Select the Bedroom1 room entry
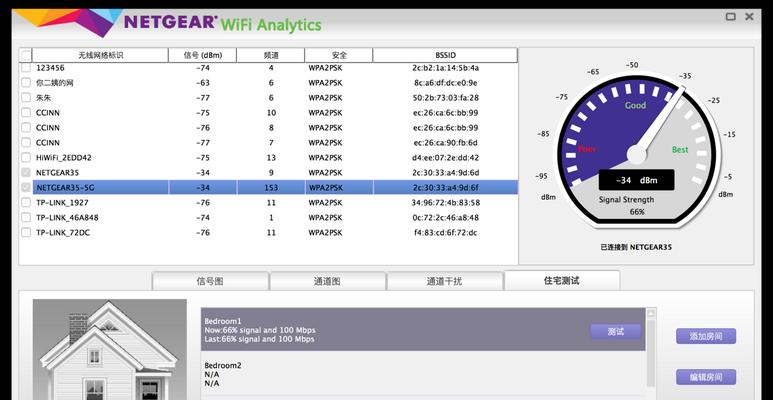773x400 pixels. coord(423,329)
